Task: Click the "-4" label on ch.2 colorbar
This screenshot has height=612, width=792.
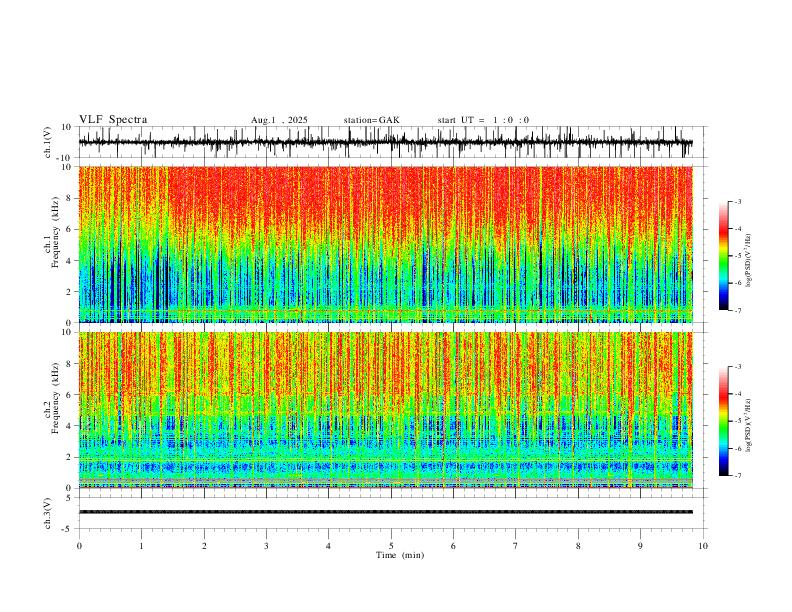Action: 738,394
